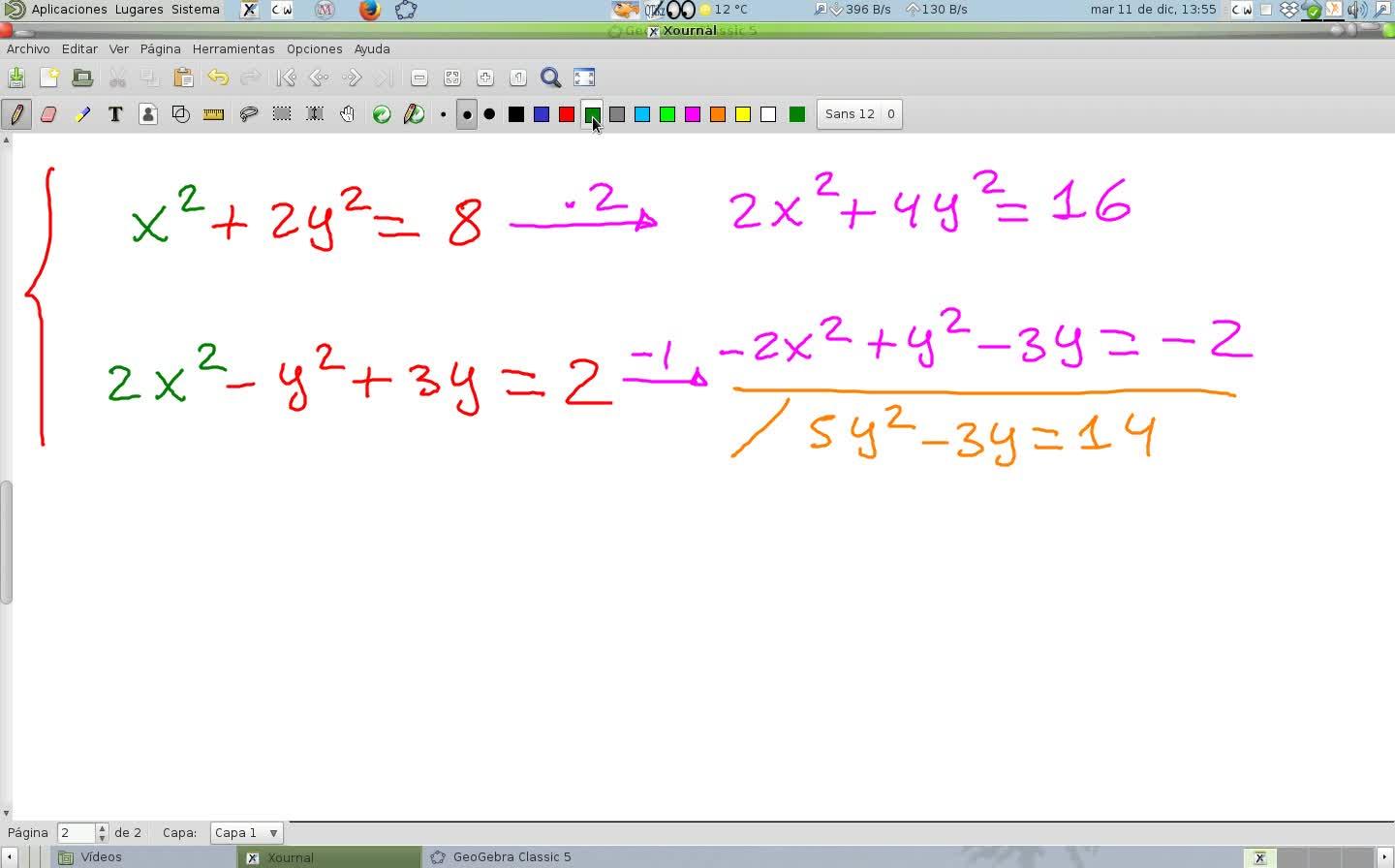The width and height of the screenshot is (1395, 868).
Task: Pick the red pen color
Action: 567,114
